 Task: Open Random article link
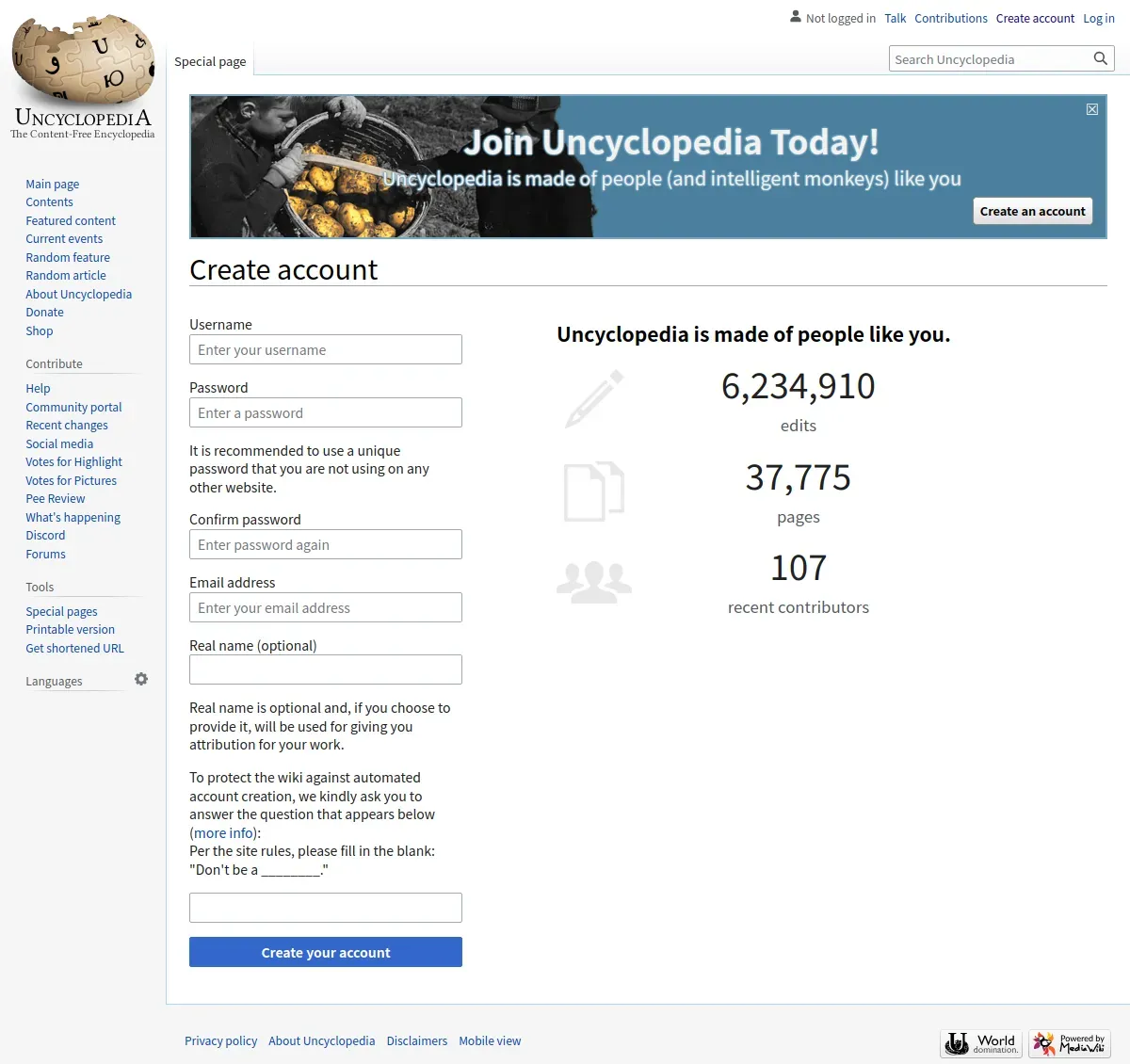tap(66, 275)
